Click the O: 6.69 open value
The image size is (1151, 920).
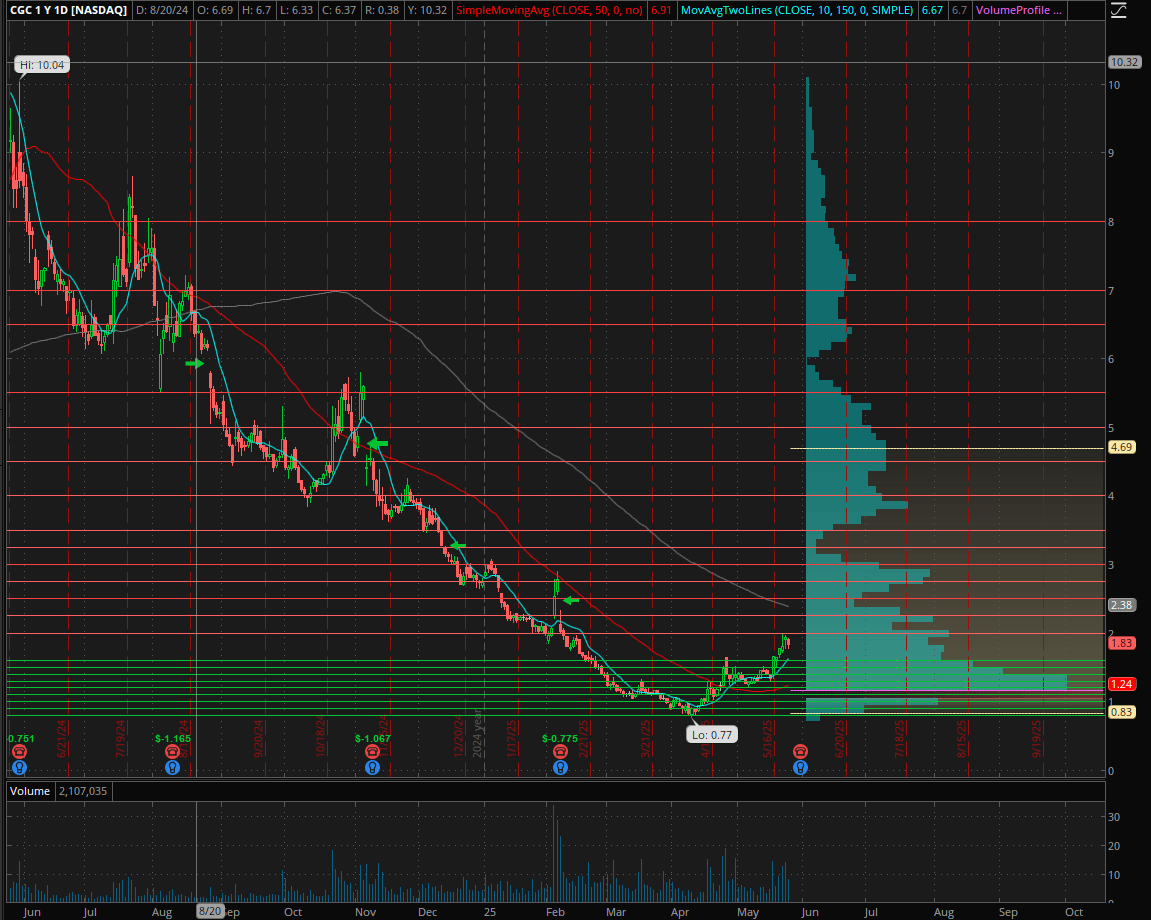coord(217,10)
